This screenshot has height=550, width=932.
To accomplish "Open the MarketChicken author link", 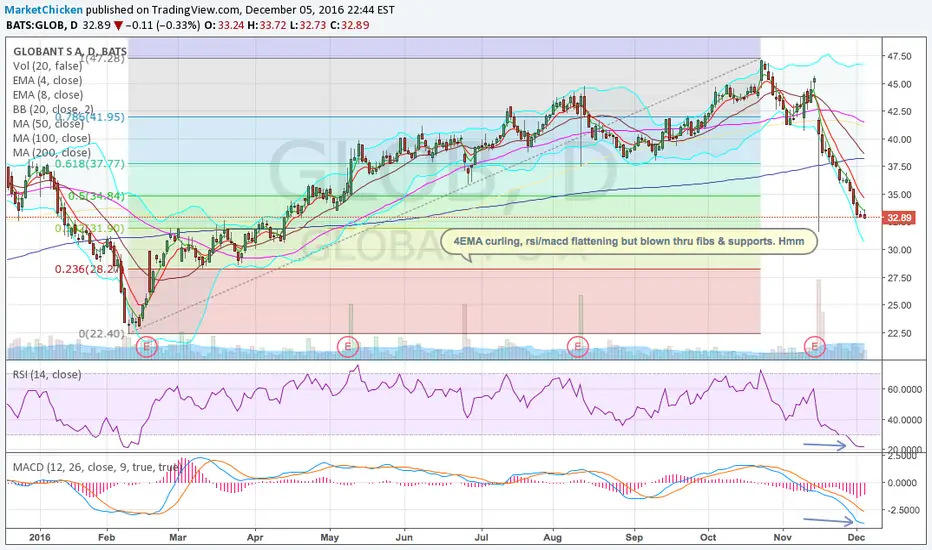I will (45, 10).
